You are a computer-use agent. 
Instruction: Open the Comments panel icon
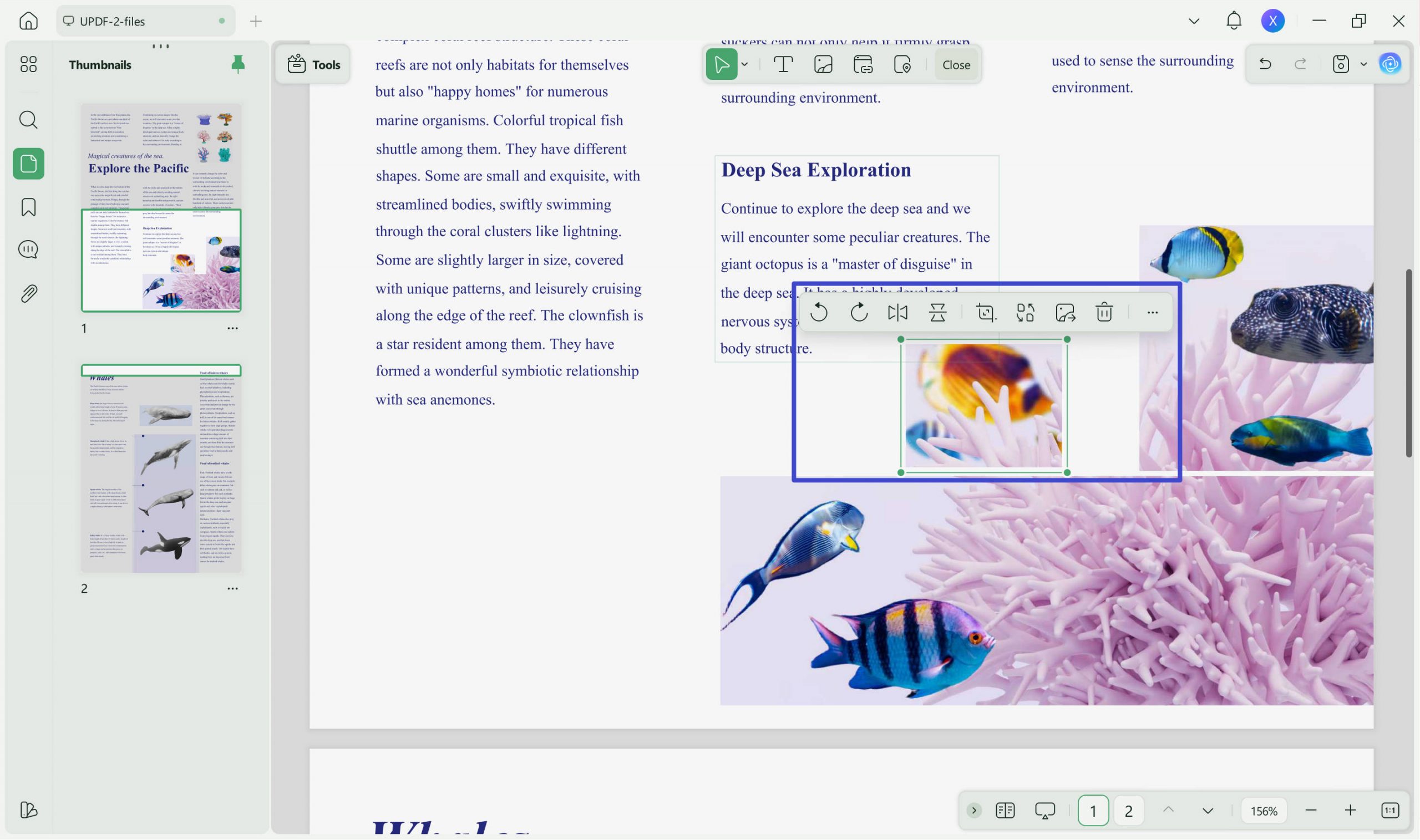(28, 250)
